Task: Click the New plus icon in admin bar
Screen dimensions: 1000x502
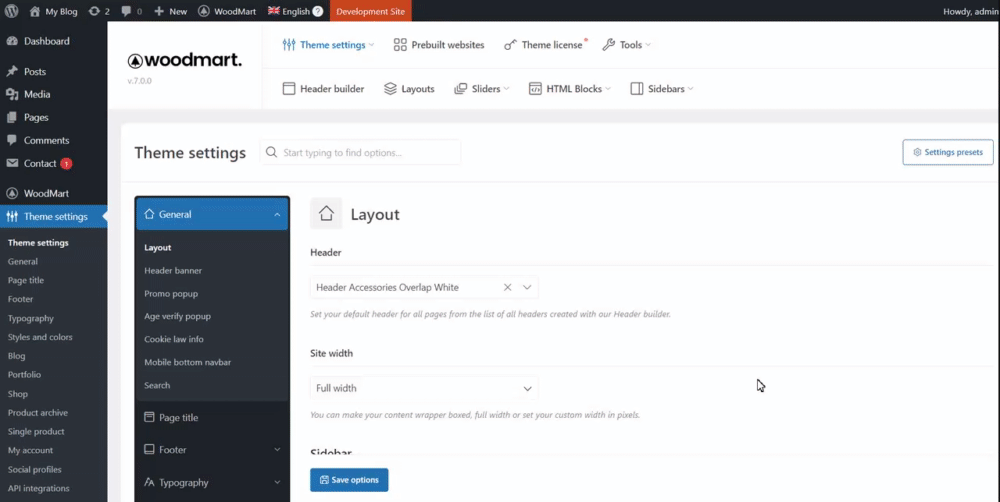Action: 159,11
